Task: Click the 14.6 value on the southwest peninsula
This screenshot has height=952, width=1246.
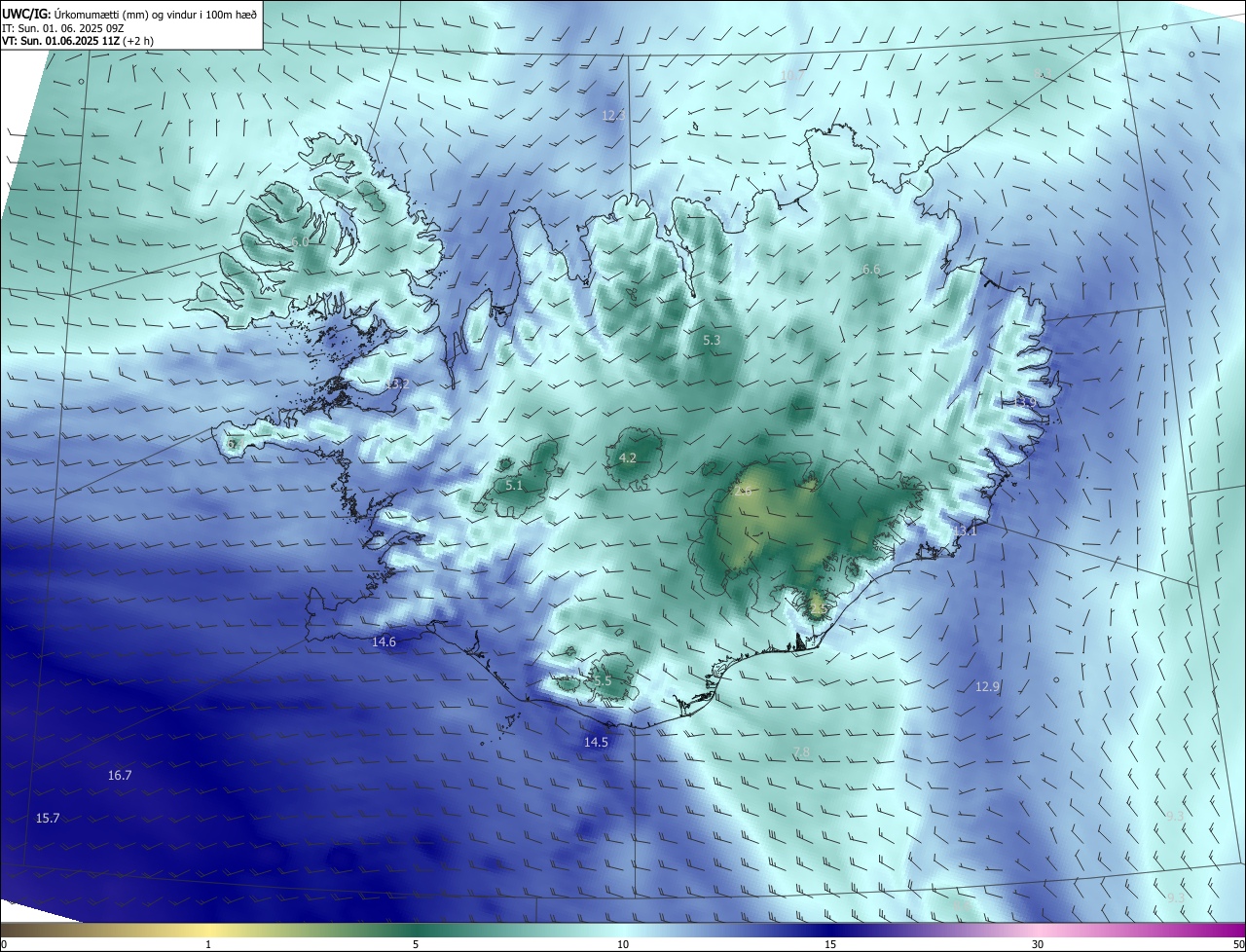Action: [384, 642]
